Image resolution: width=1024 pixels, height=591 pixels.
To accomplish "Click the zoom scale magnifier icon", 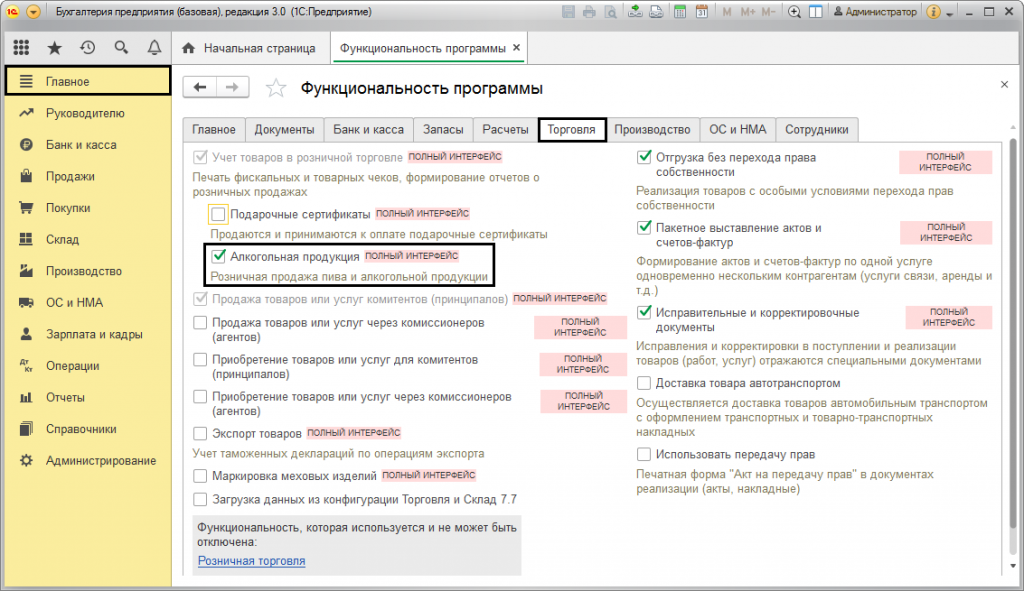I will click(794, 12).
